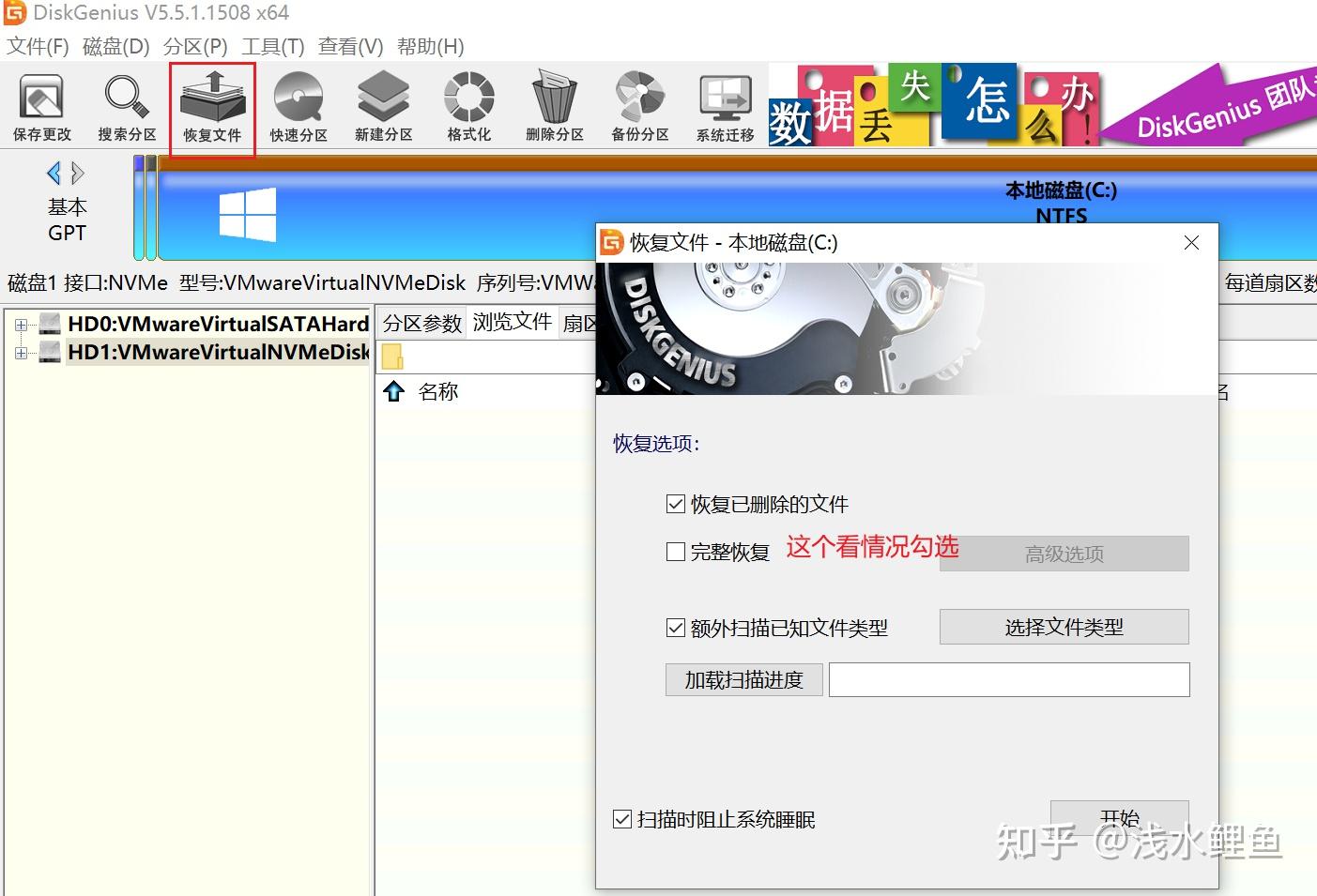Enable 完整恢复 (Complete Recovery) option
The height and width of the screenshot is (896, 1317).
(675, 552)
